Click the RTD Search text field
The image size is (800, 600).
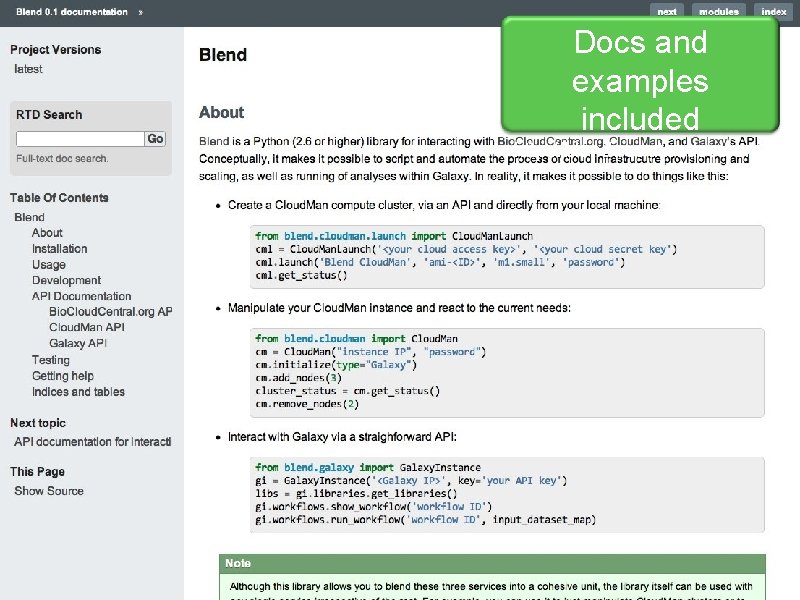click(80, 139)
